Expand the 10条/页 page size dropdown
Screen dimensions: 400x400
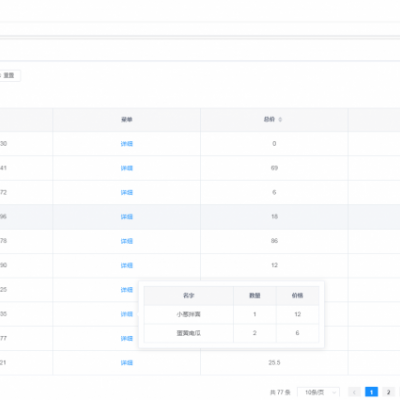pos(318,392)
